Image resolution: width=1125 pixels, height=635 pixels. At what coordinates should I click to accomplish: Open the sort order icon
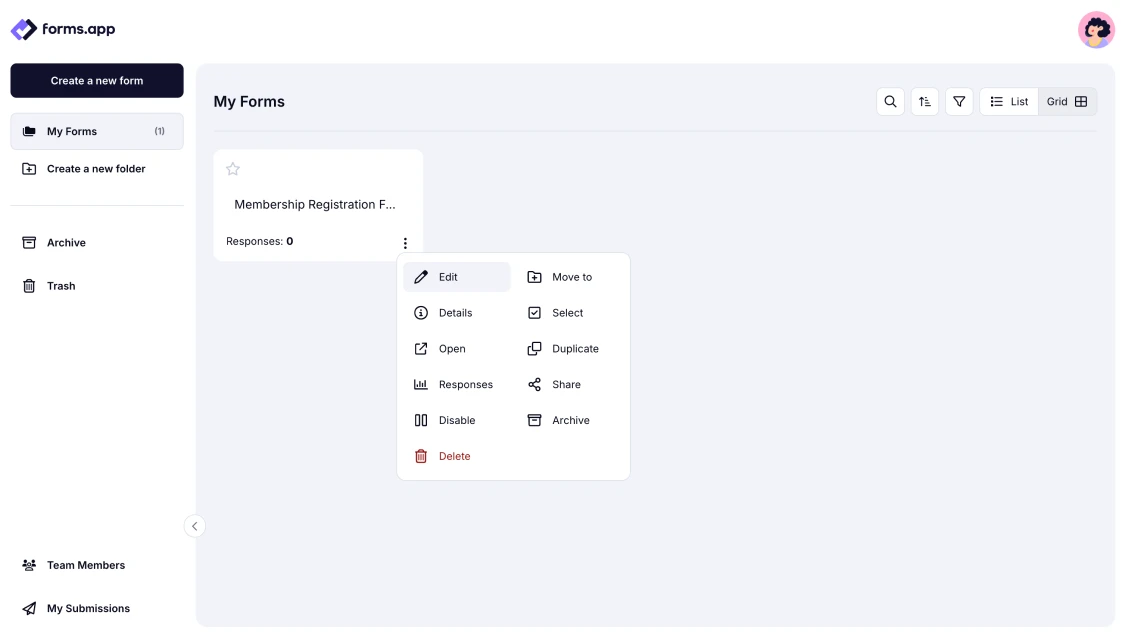click(x=925, y=102)
